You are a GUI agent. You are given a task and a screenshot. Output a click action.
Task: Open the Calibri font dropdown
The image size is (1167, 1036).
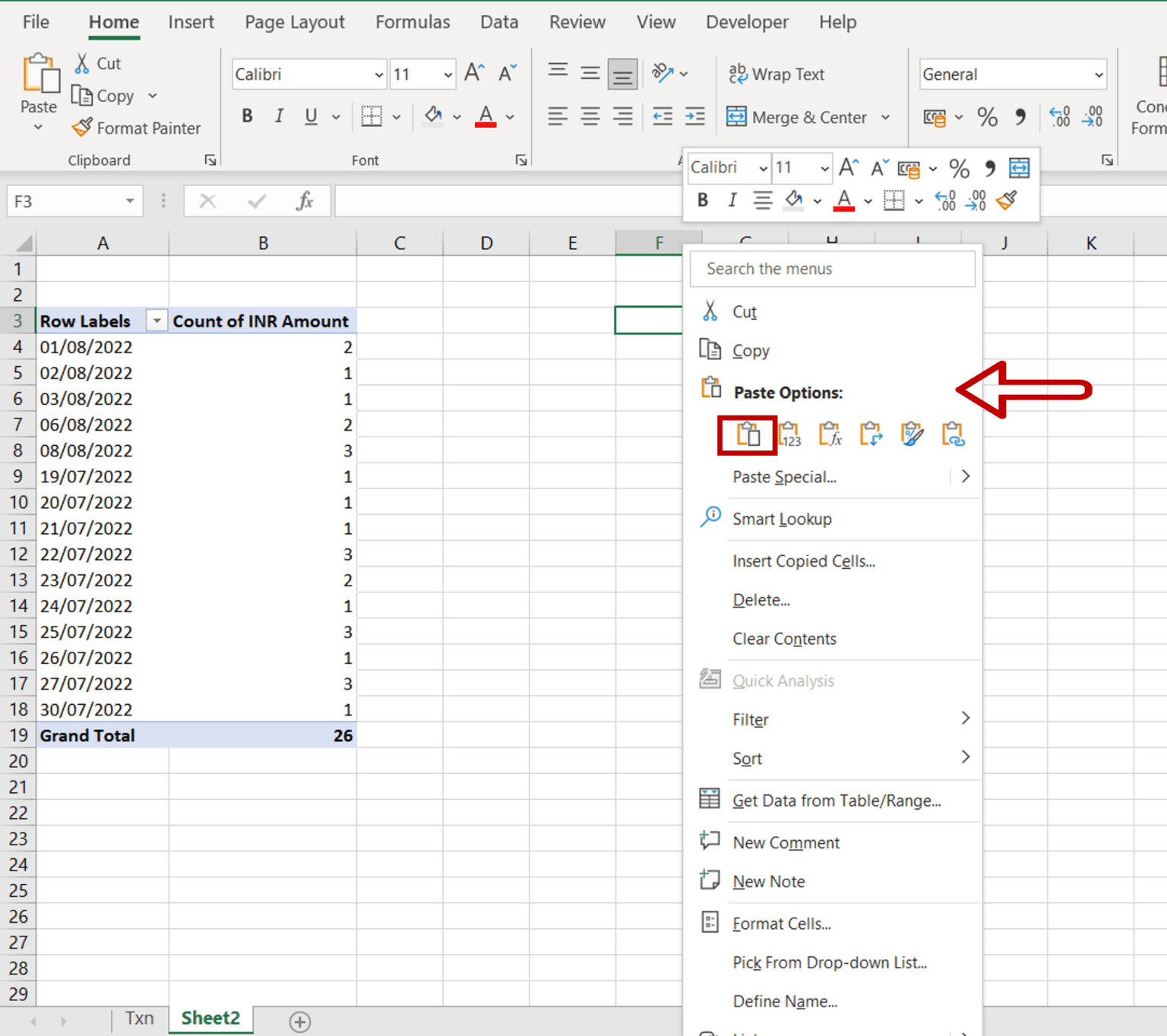[x=379, y=74]
